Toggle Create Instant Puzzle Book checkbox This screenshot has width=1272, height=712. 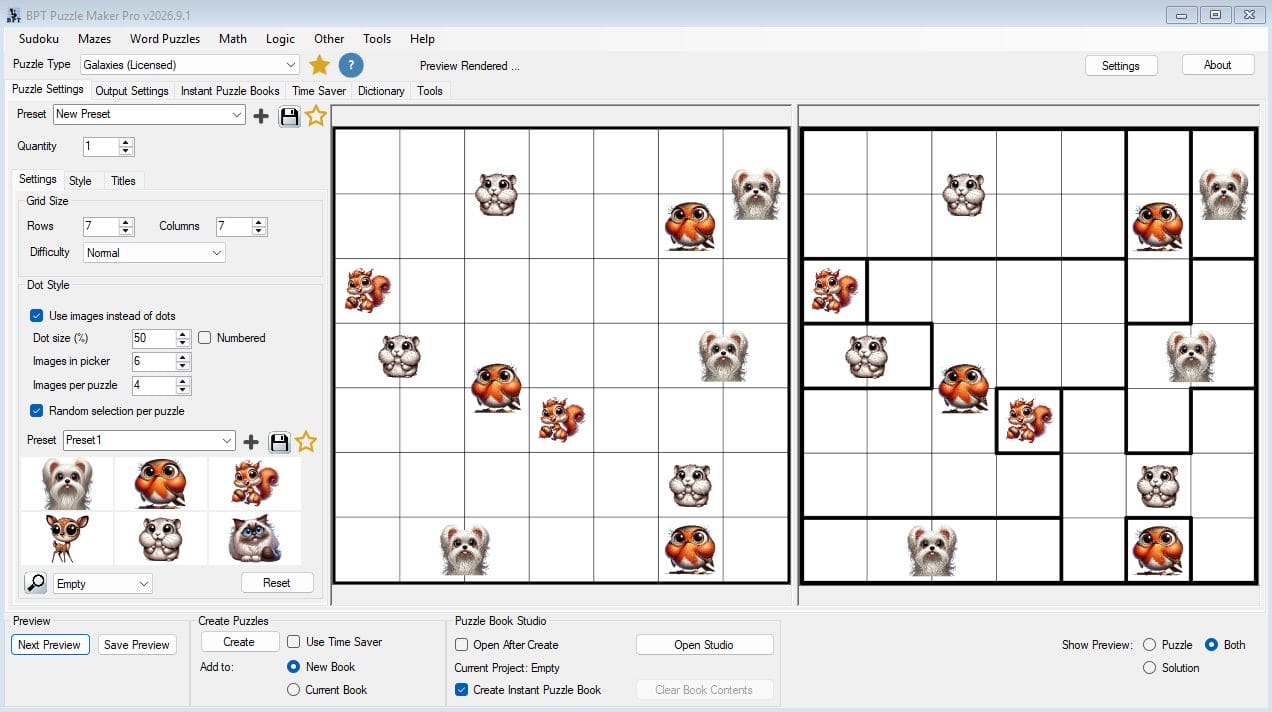pos(462,690)
